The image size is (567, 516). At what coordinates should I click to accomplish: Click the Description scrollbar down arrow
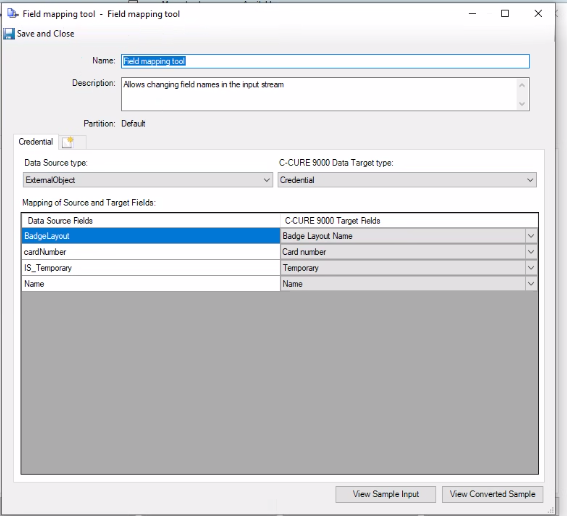[522, 104]
